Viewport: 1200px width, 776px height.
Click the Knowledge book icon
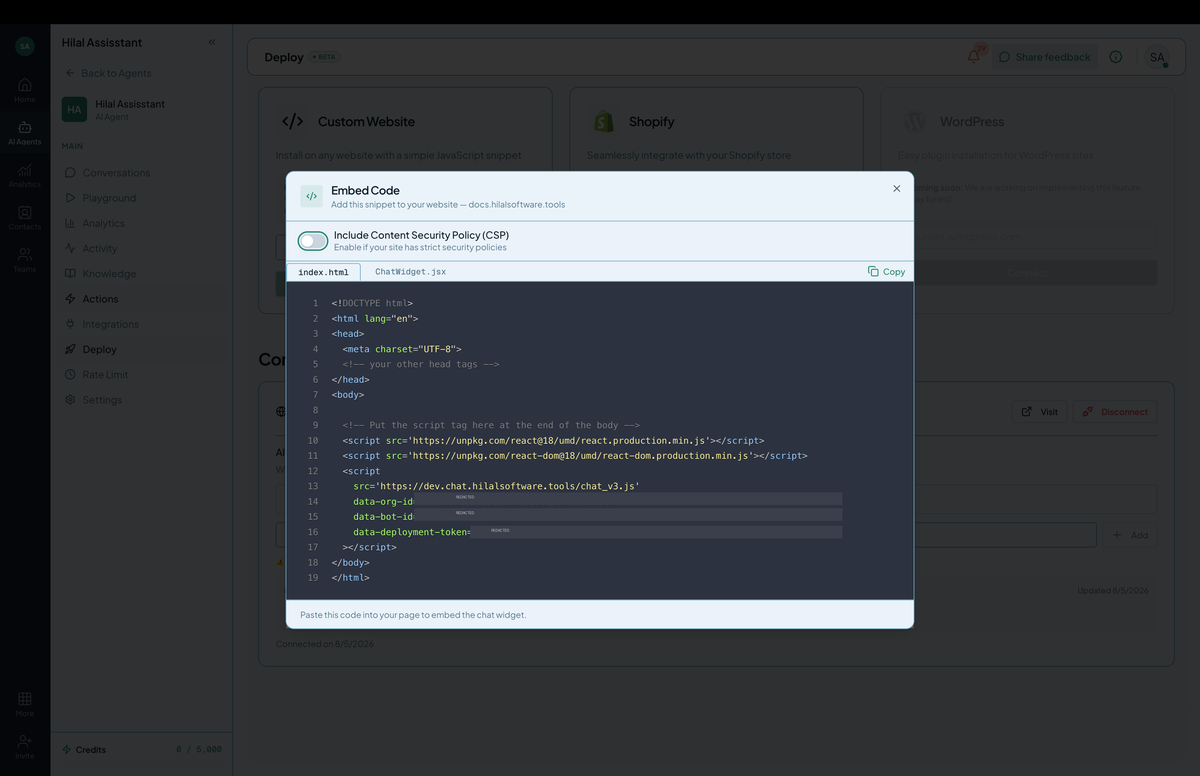(70, 273)
